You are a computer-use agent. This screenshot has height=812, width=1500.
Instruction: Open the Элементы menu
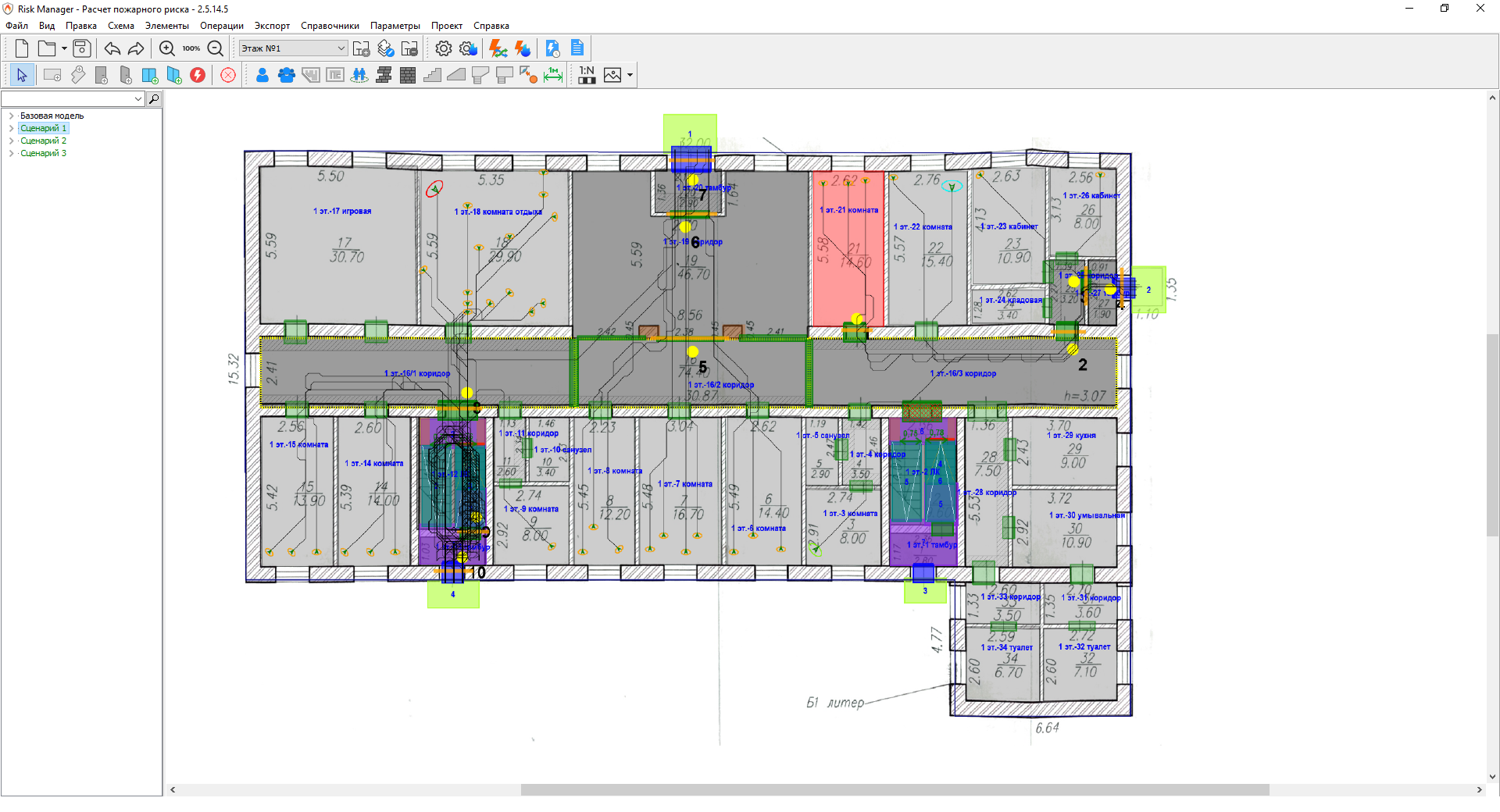[x=167, y=26]
